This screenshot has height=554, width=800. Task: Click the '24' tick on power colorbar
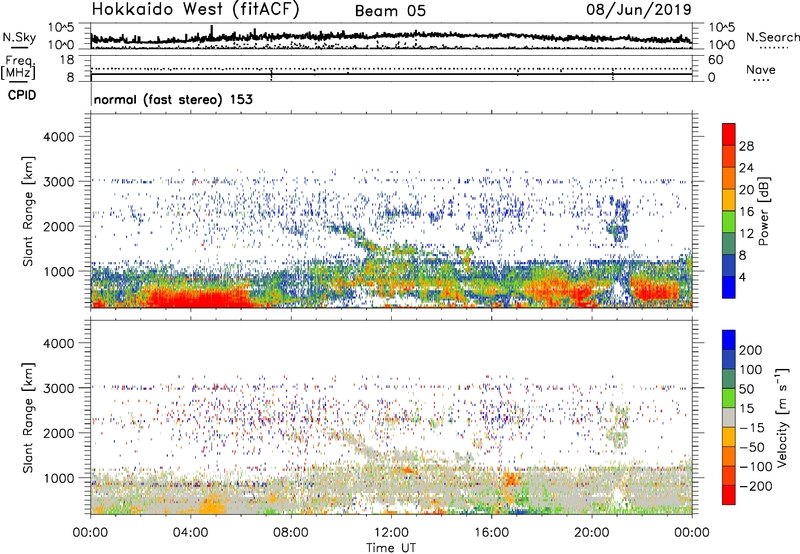tap(746, 168)
